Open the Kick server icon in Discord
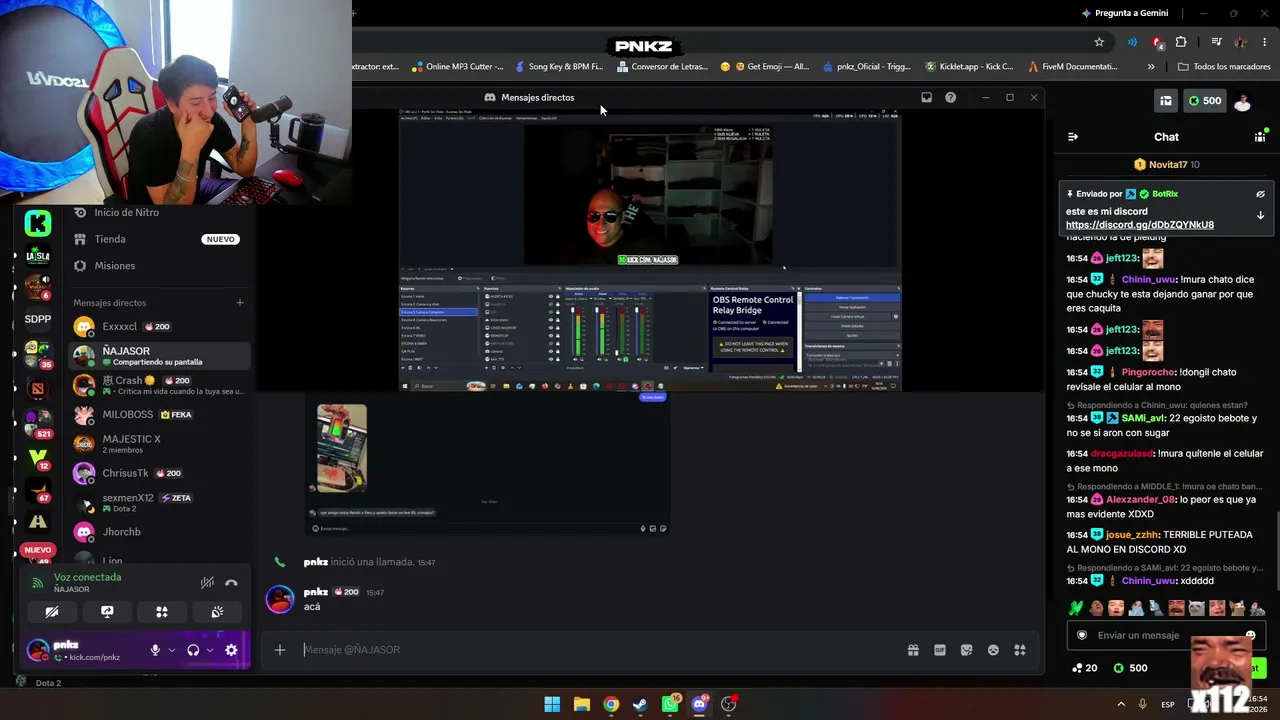The width and height of the screenshot is (1280, 720). click(38, 223)
